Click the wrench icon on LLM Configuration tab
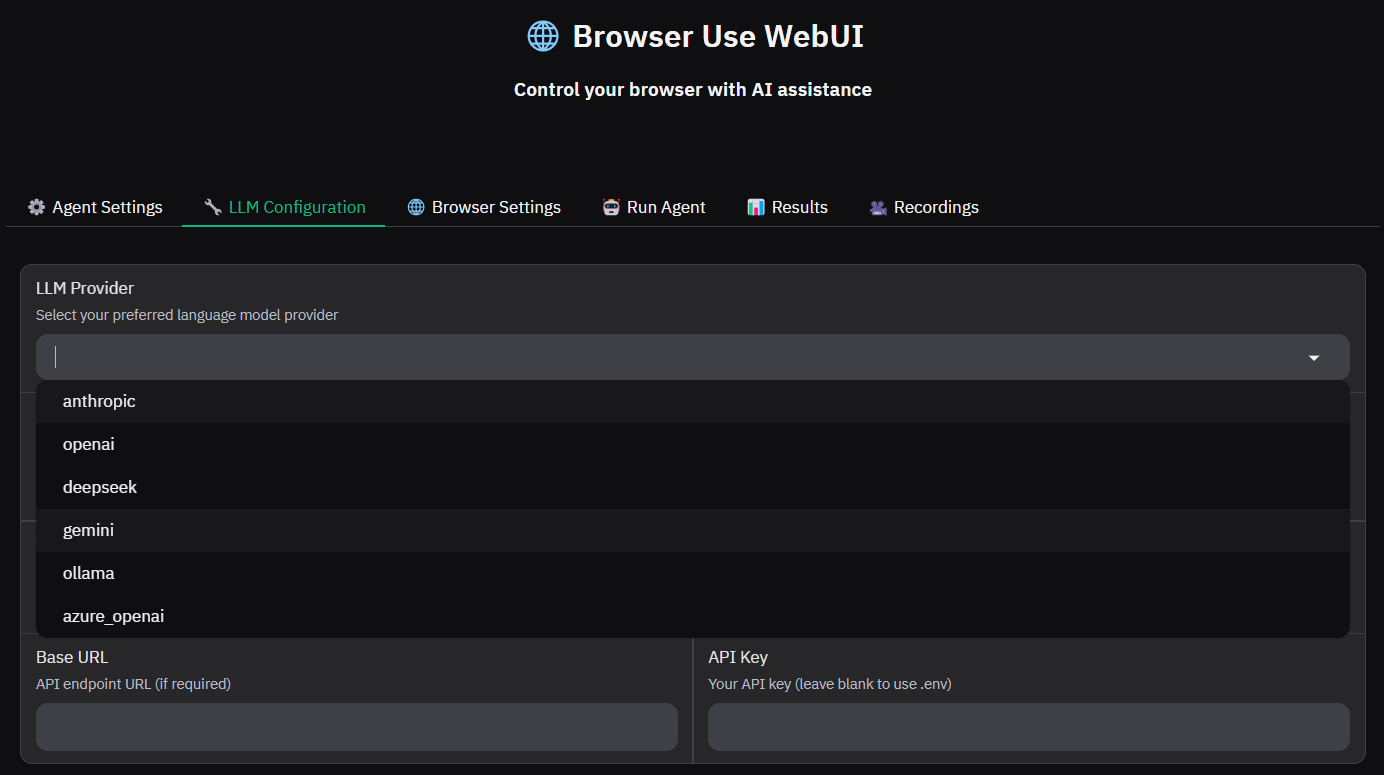This screenshot has height=775, width=1384. (x=212, y=207)
